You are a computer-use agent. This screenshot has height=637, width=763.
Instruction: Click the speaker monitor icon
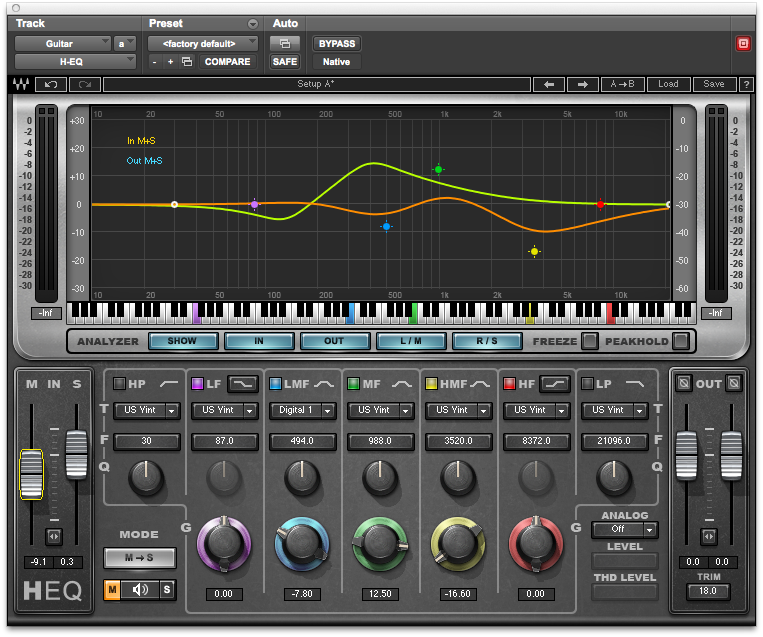[x=140, y=590]
